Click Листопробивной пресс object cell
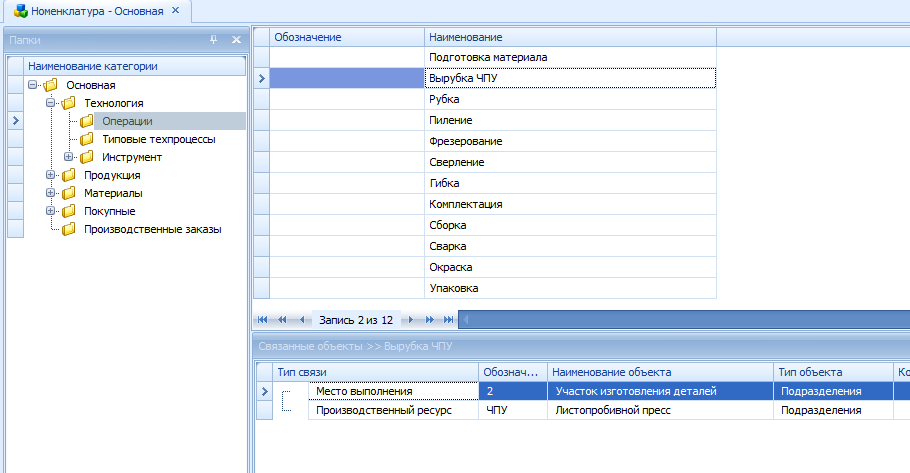The image size is (910, 473). [x=660, y=410]
